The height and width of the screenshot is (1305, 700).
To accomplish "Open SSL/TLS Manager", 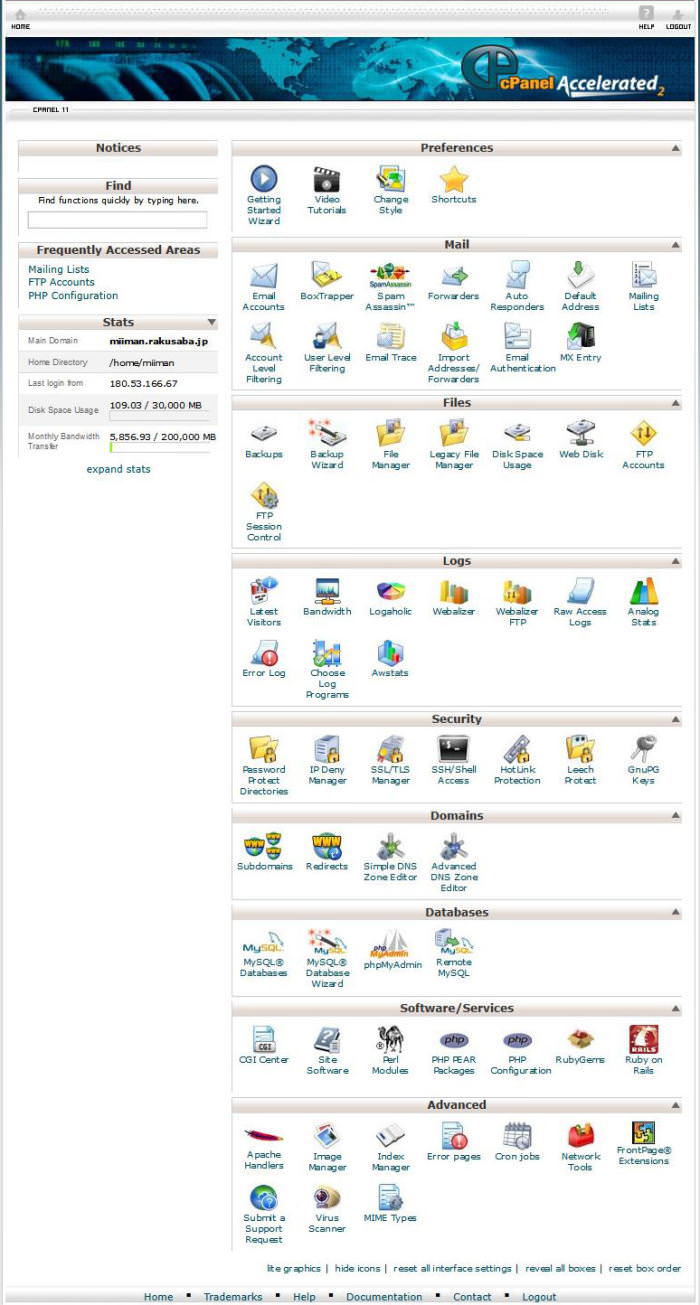I will 390,749.
